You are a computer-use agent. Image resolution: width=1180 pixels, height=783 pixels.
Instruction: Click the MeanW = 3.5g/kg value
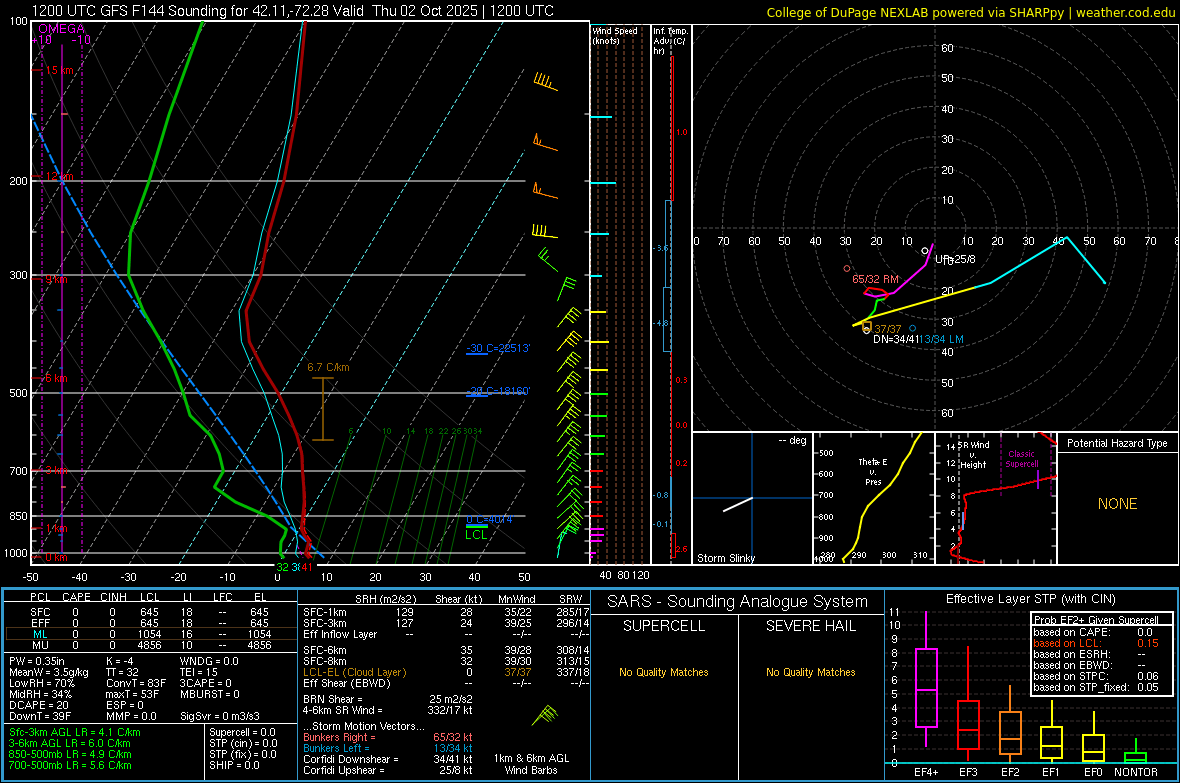[x=49, y=672]
